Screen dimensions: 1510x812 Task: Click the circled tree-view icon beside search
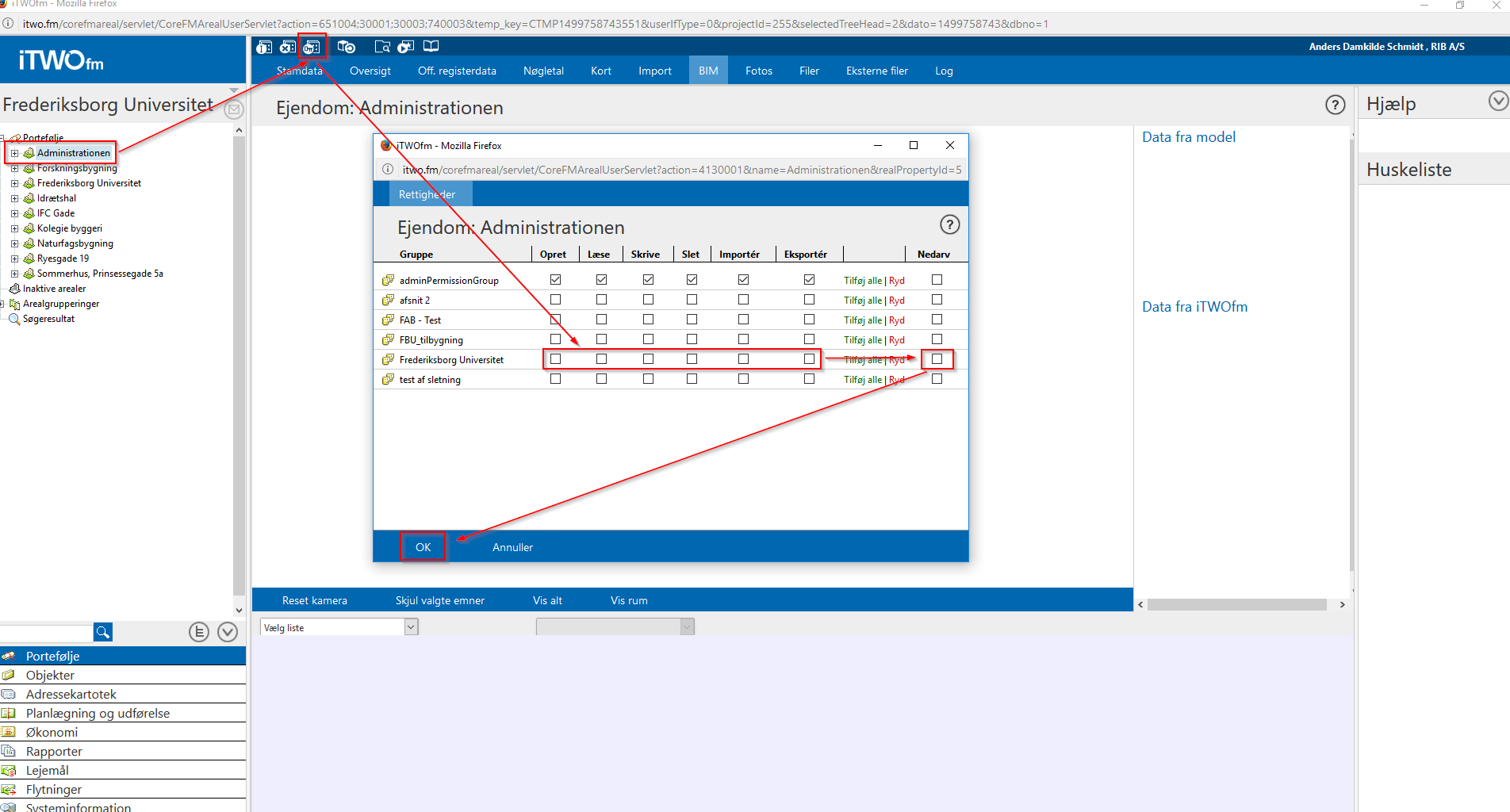pyautogui.click(x=198, y=632)
